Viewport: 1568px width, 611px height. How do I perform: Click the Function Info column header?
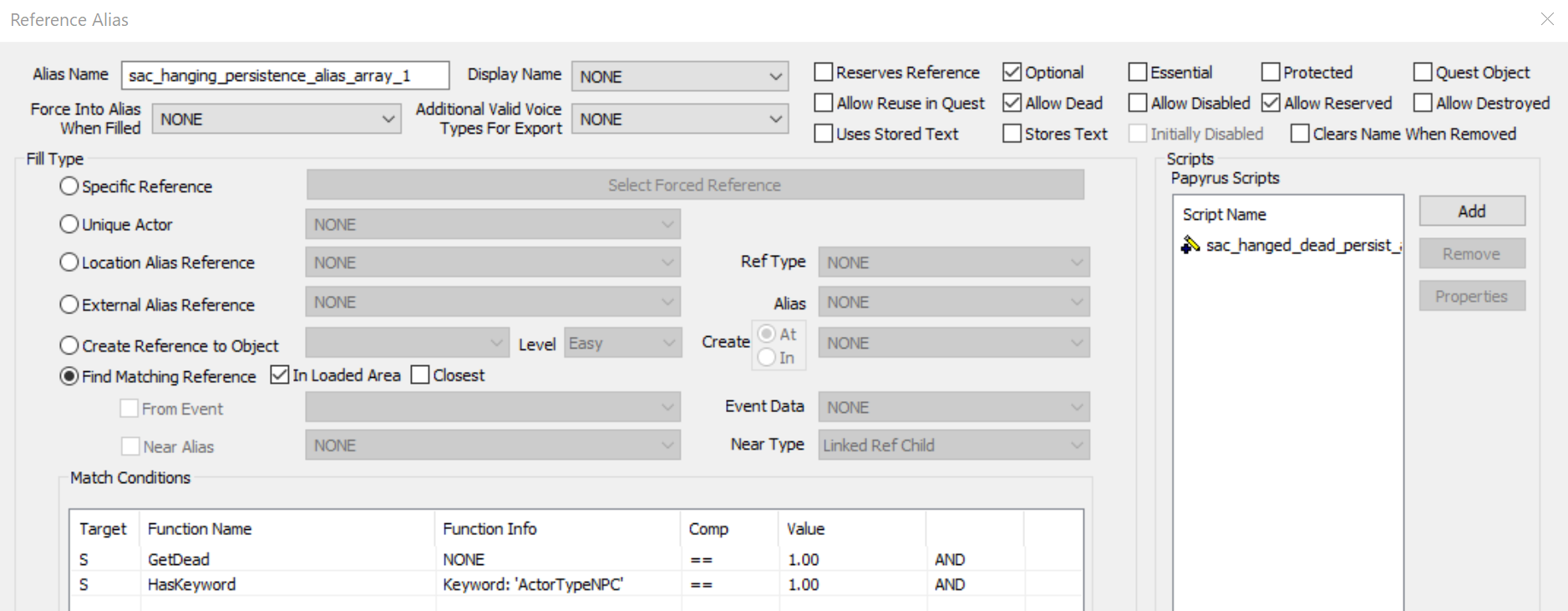point(557,529)
